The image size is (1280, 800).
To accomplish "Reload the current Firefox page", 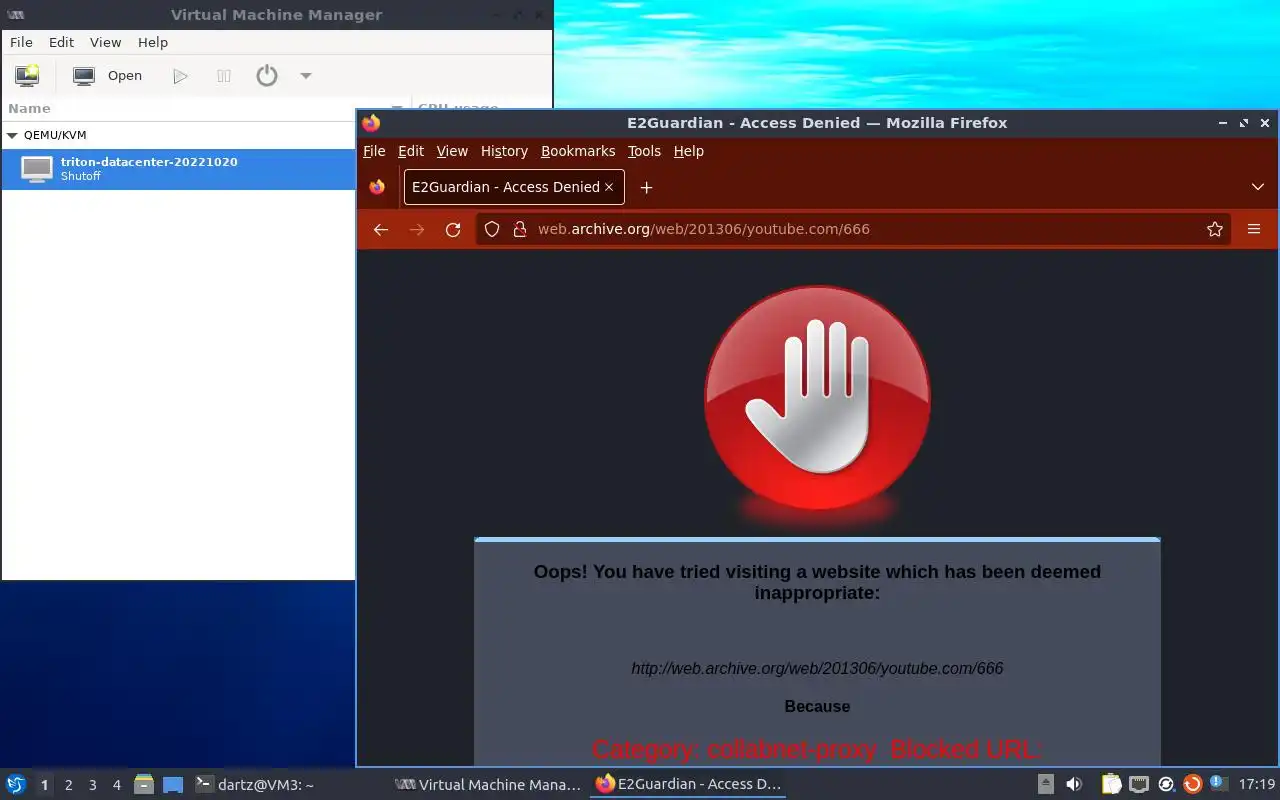I will [x=453, y=229].
